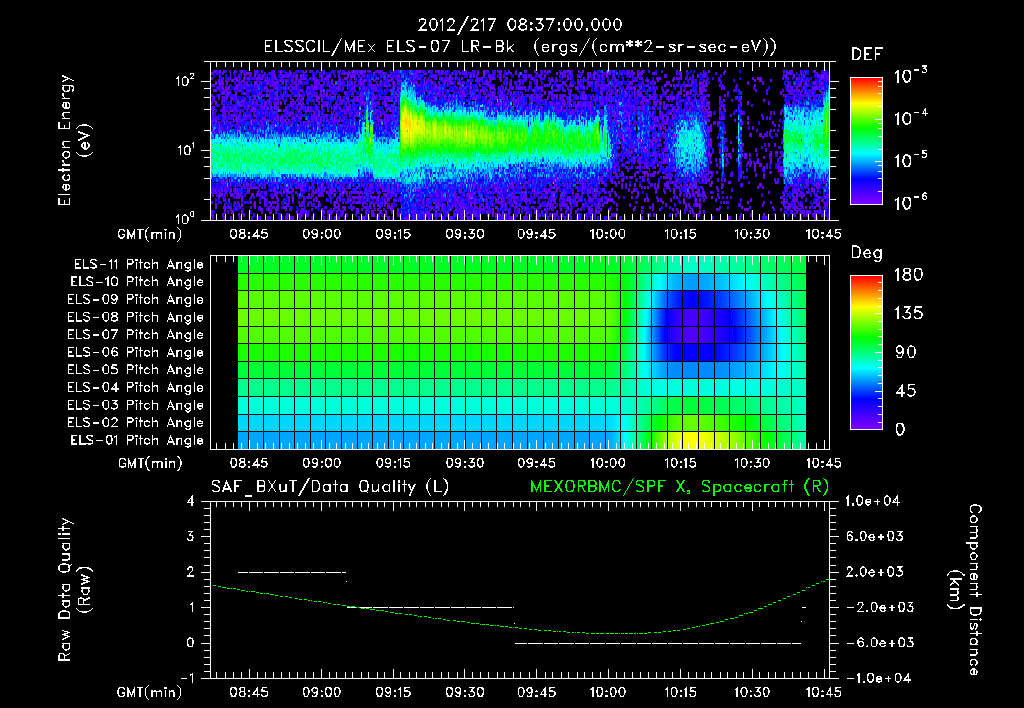Viewport: 1024px width, 708px height.
Task: Click the "GMT(min)" label under the spectrogram
Action: click(x=150, y=234)
